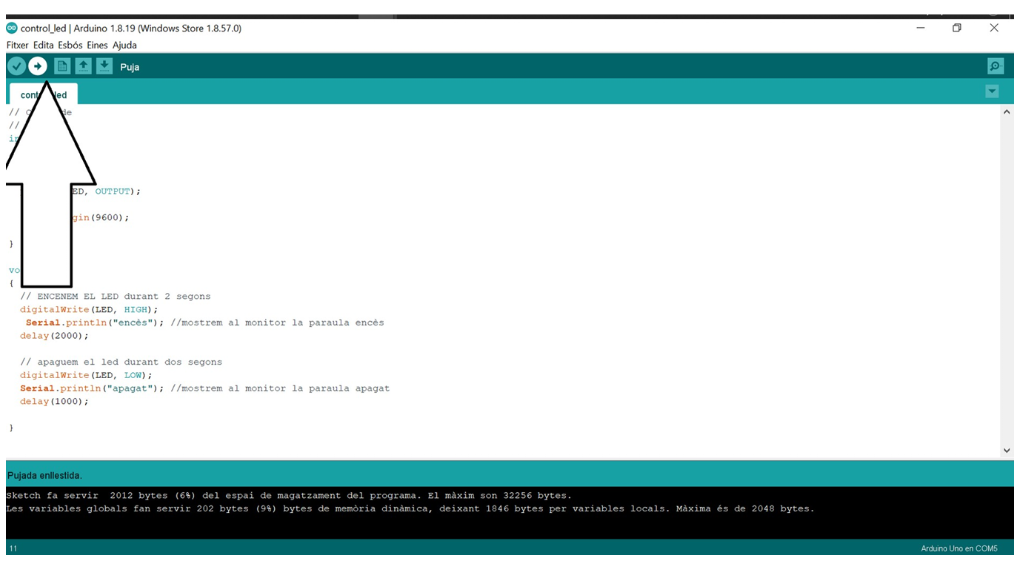Click the Arduino Uno en COM5 status text
This screenshot has width=1027, height=574.
point(958,549)
